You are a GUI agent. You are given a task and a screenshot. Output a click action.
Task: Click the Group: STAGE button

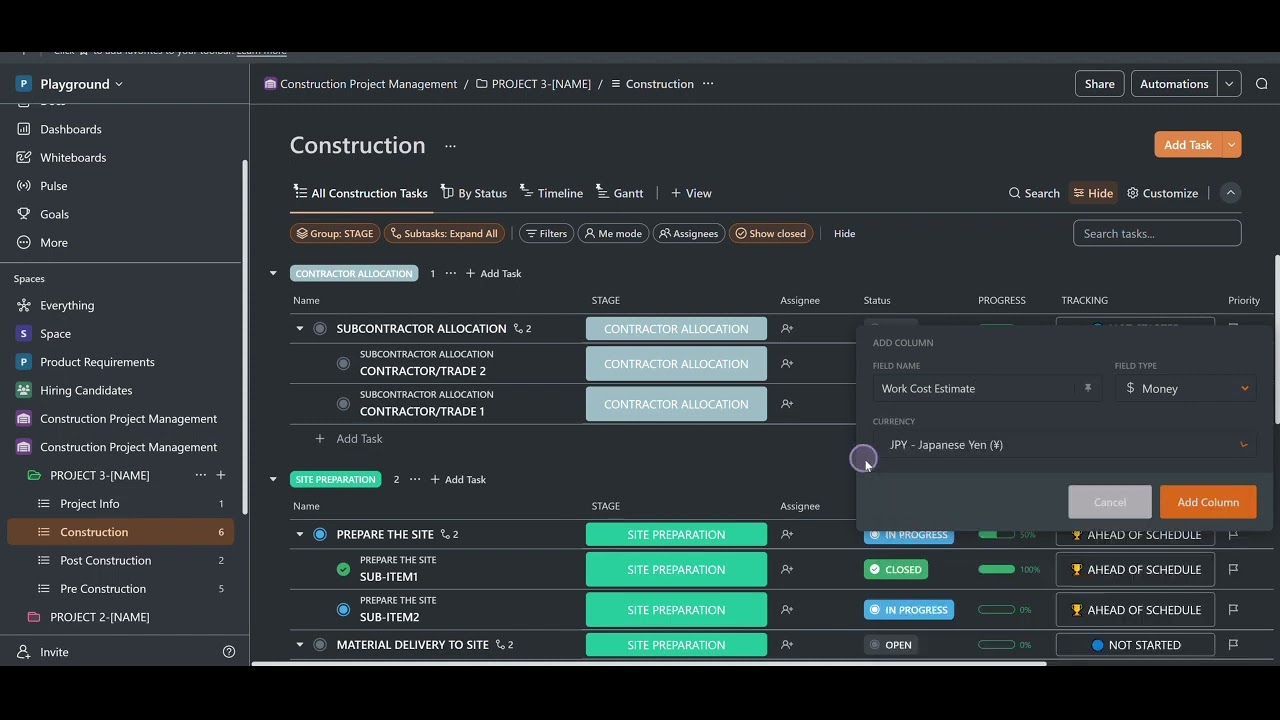click(335, 233)
